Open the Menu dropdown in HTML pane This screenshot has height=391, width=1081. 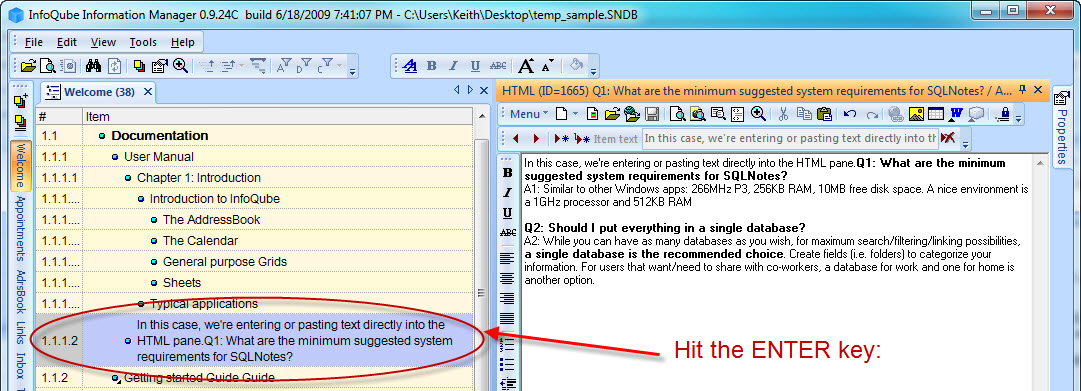[529, 114]
